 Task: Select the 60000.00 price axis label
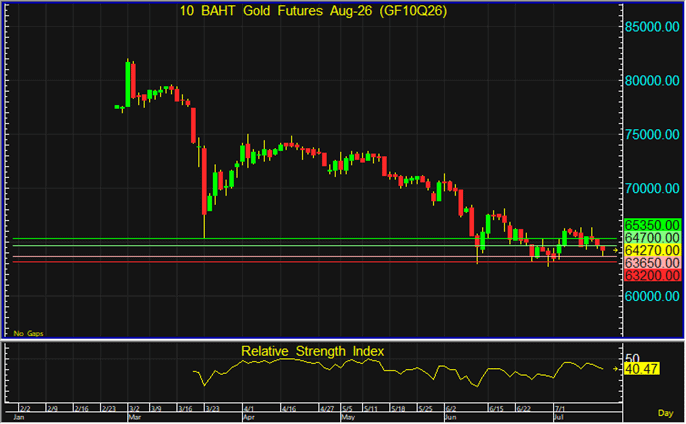coord(652,296)
